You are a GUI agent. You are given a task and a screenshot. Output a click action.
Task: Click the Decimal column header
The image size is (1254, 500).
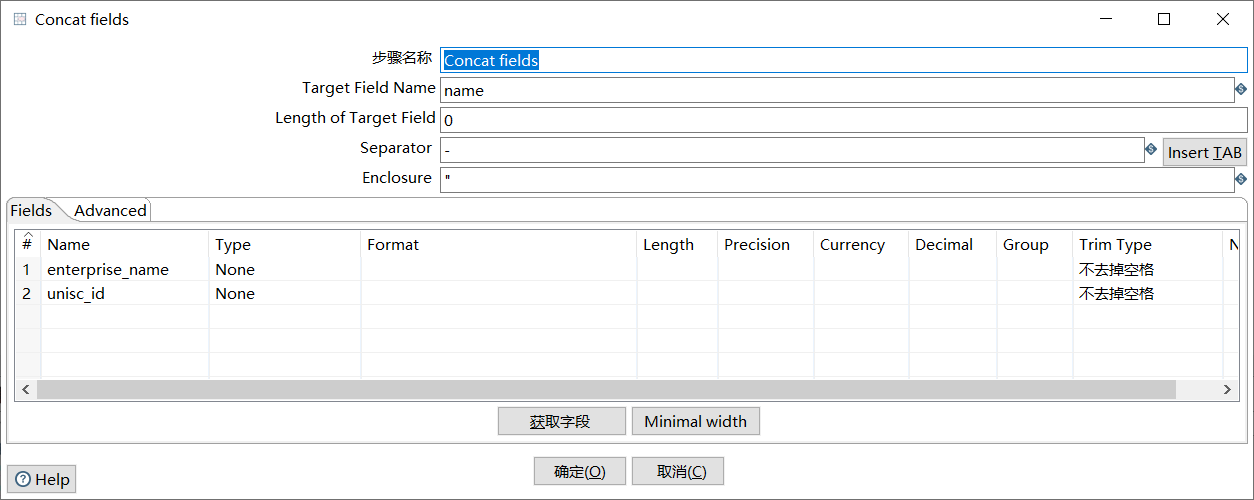(x=953, y=244)
